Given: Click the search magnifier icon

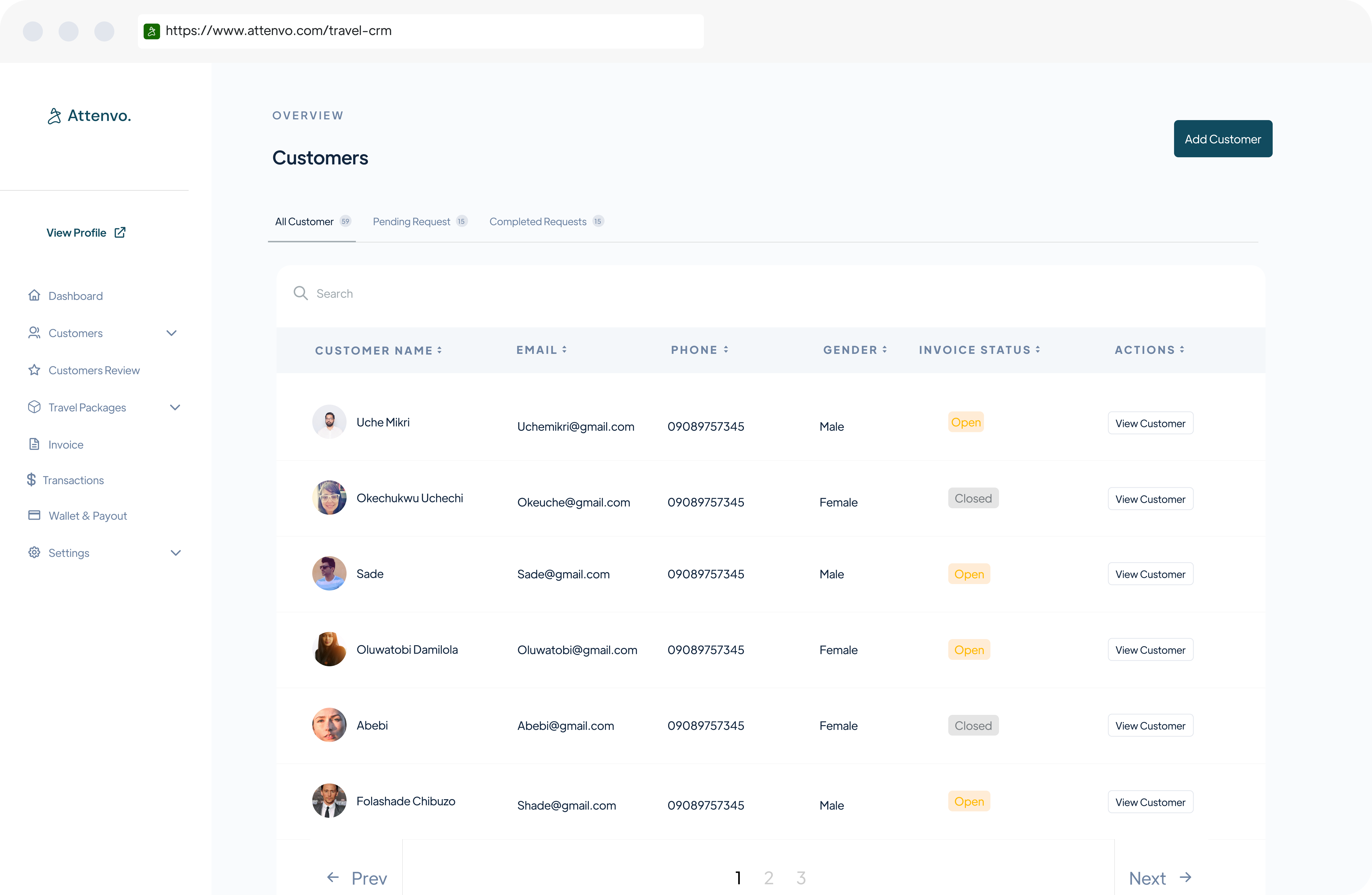Looking at the screenshot, I should click(x=300, y=293).
